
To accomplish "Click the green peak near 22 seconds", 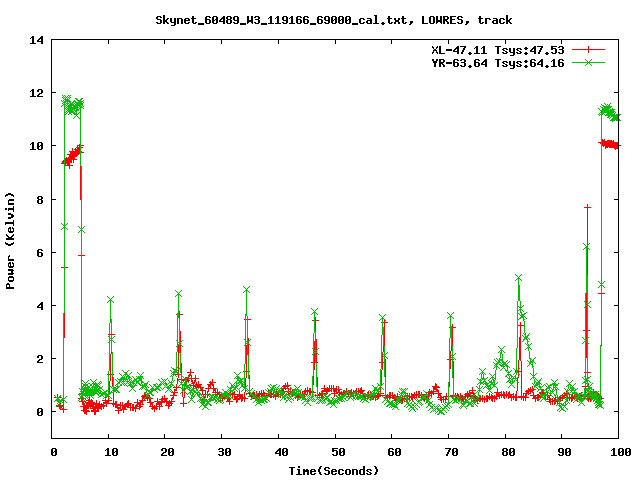I will 178,293.
